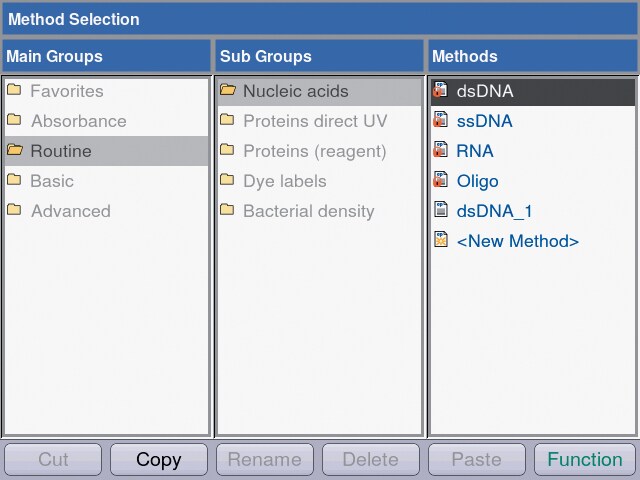Click the Dye labels folder icon
Viewport: 640px width, 480px height.
[227, 180]
